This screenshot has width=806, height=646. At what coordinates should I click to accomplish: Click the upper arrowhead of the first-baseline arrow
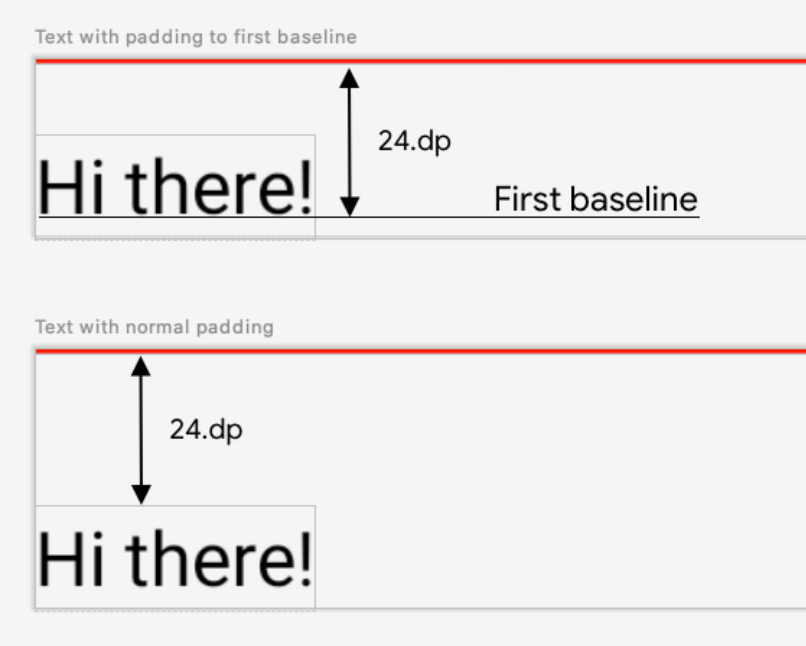[348, 78]
